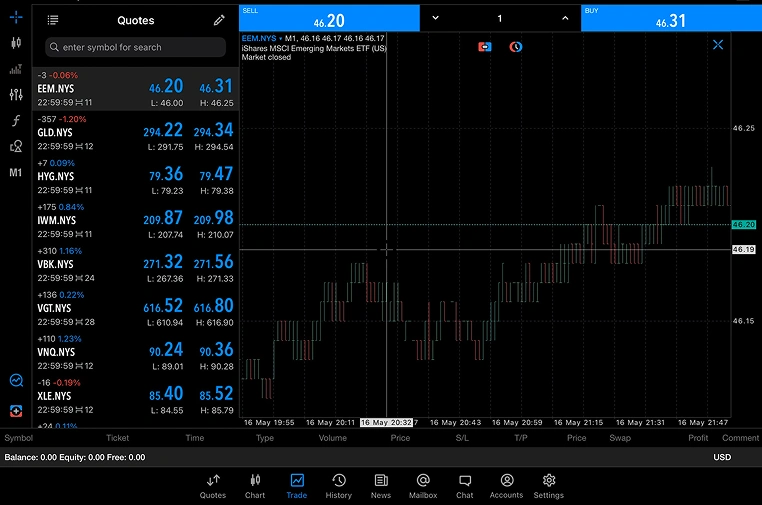This screenshot has height=505, width=762.
Task: Click the S/L column header
Action: [x=462, y=438]
